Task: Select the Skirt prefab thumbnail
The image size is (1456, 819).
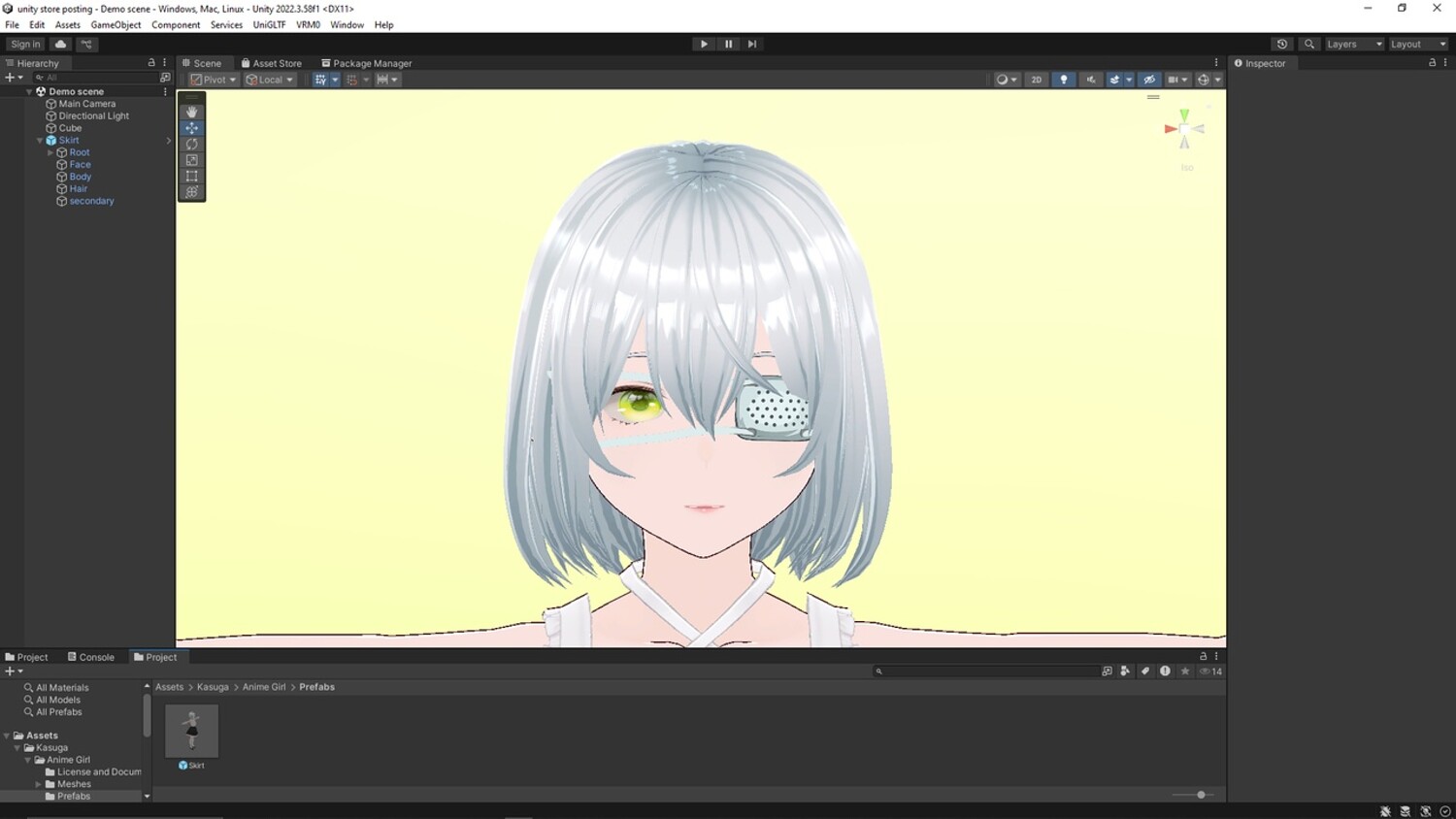Action: click(191, 731)
